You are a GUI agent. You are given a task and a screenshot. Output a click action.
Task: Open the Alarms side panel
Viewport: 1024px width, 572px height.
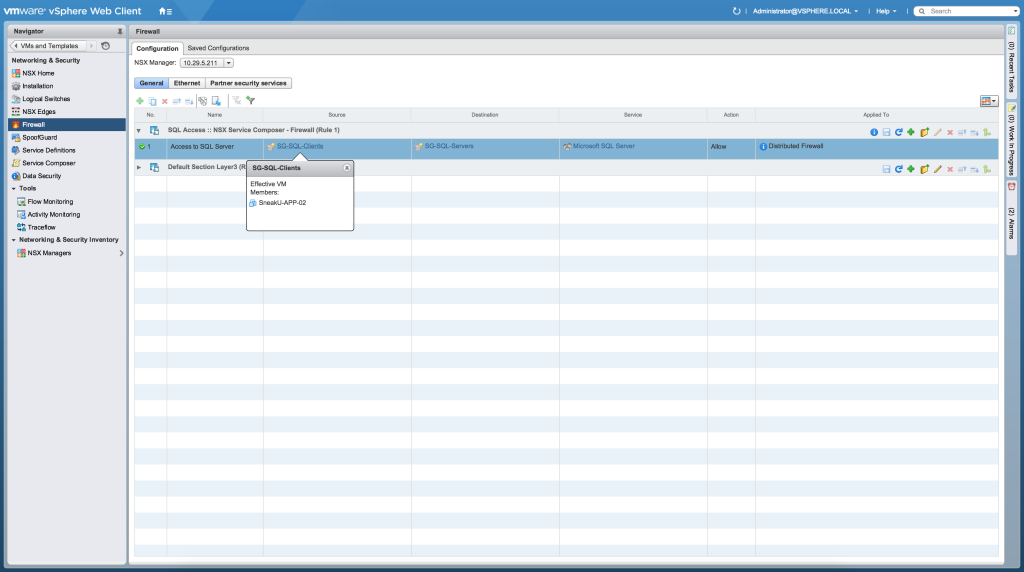(1011, 217)
